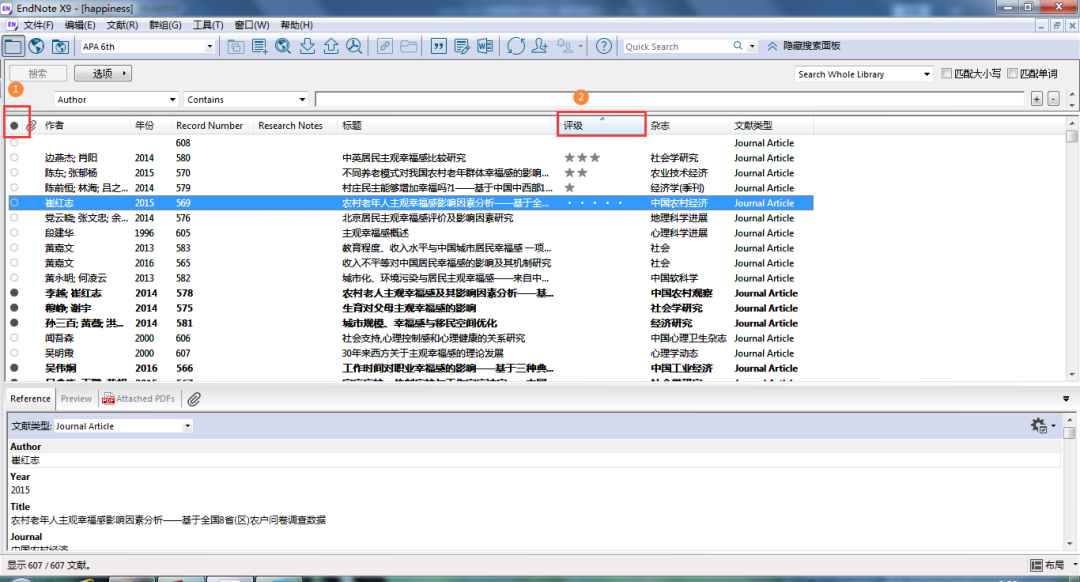Image resolution: width=1080 pixels, height=582 pixels.
Task: Click the Export toolbar icon
Action: pos(331,46)
